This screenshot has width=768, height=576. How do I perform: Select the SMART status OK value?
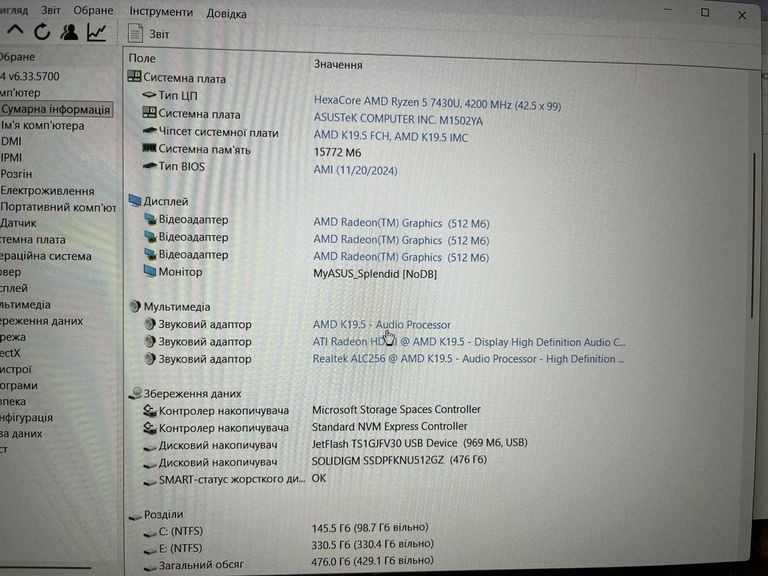(319, 478)
